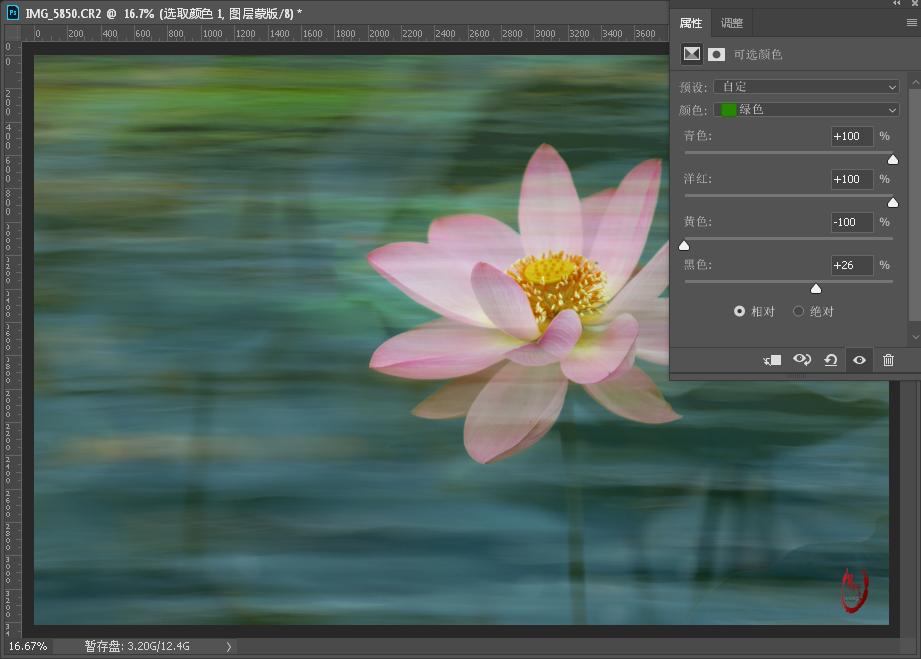Click the clip to layer icon

tap(772, 360)
